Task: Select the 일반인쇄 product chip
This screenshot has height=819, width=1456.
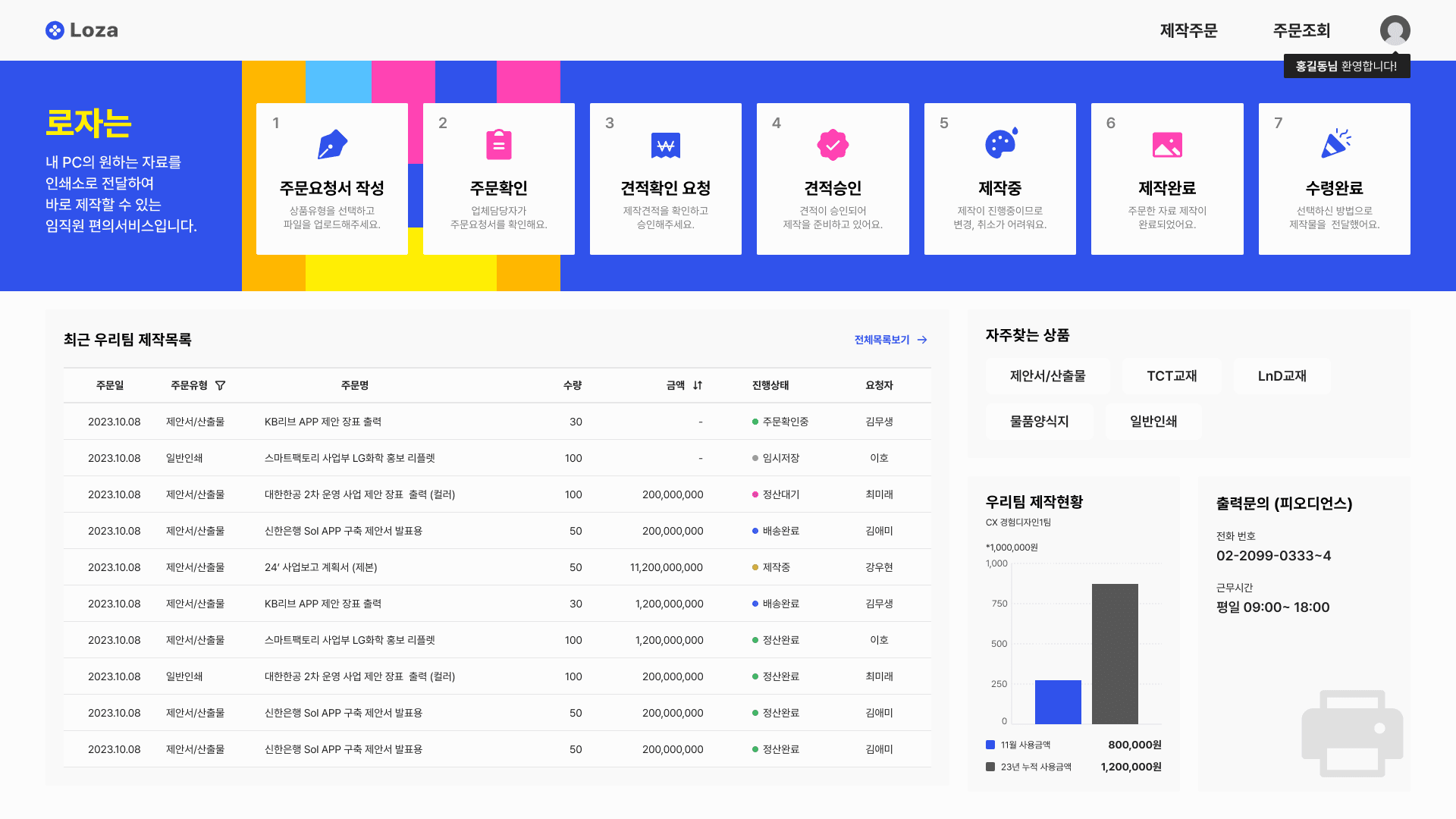Action: click(x=1153, y=422)
